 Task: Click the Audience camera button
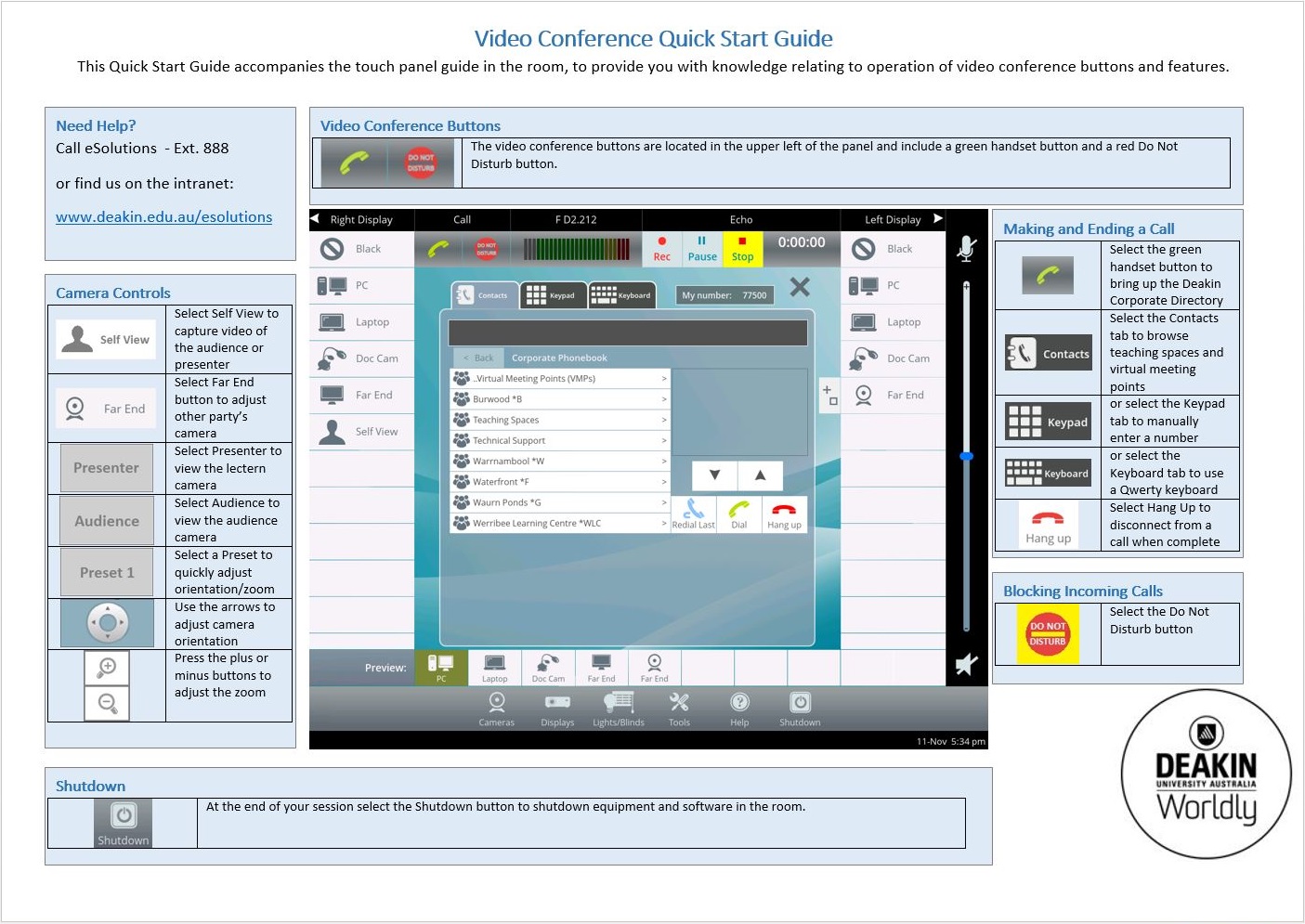(x=107, y=521)
